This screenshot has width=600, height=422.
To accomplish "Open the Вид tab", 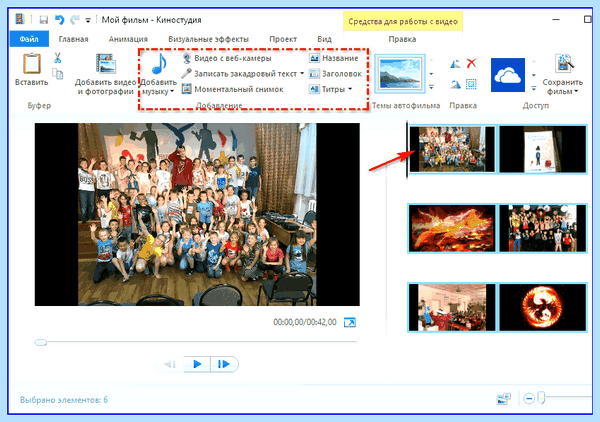I will (324, 39).
